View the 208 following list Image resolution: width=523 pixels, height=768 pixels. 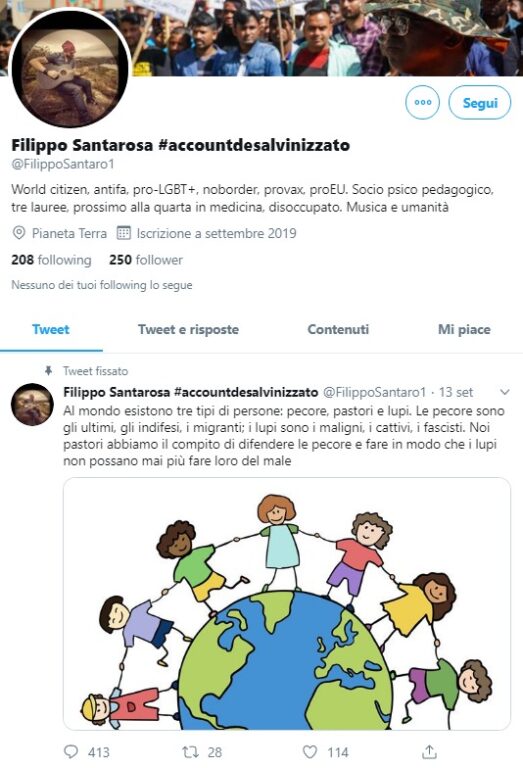(x=51, y=260)
